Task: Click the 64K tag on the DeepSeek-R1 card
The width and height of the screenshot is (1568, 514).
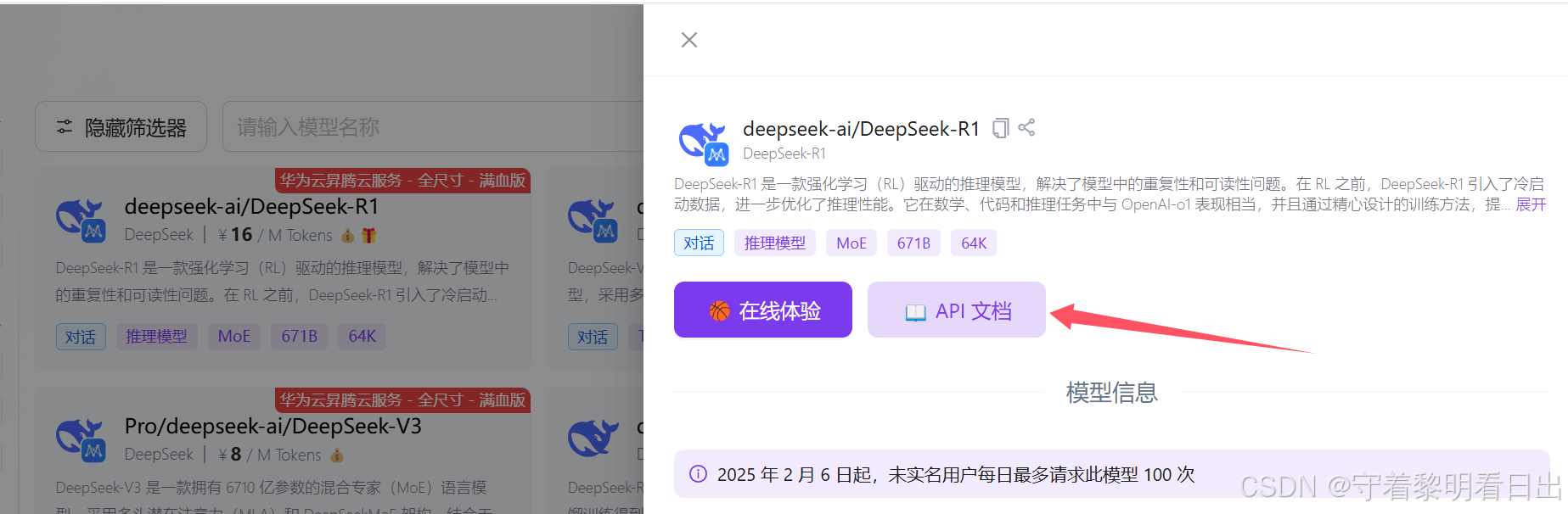Action: point(362,337)
